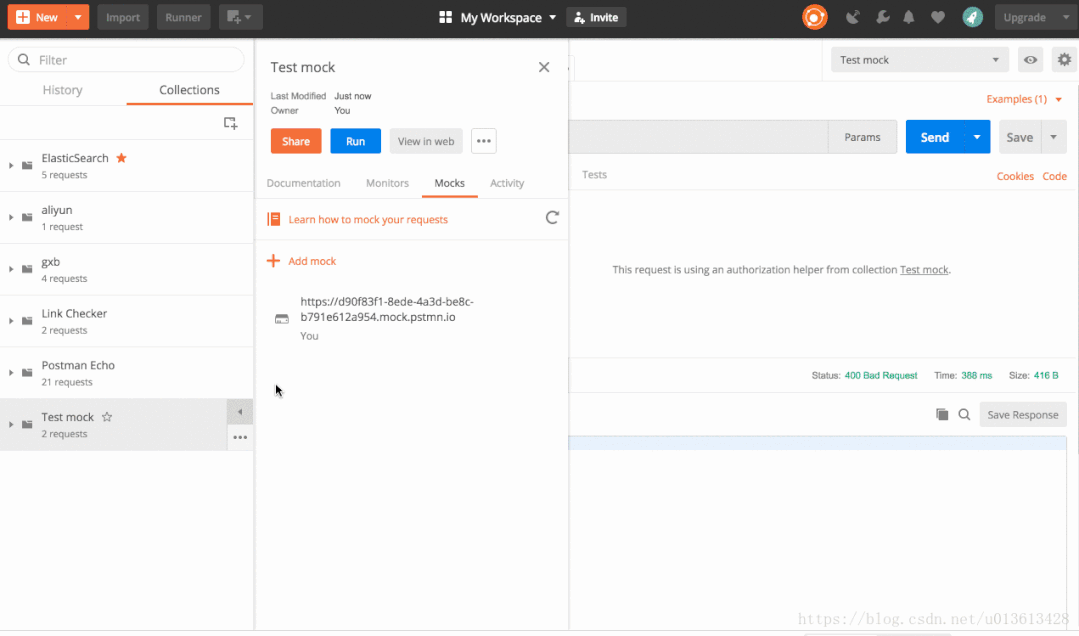Click View in web
The height and width of the screenshot is (636, 1079).
click(426, 141)
